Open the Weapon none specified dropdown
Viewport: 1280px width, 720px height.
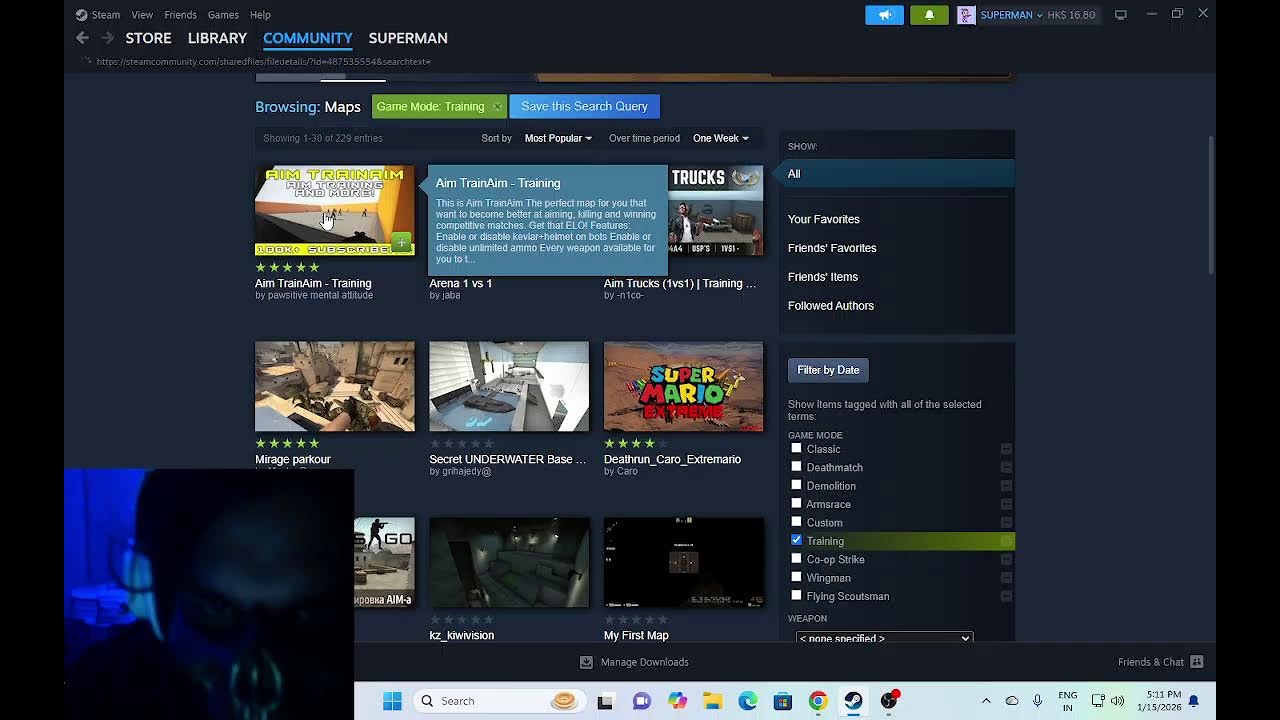click(x=884, y=638)
